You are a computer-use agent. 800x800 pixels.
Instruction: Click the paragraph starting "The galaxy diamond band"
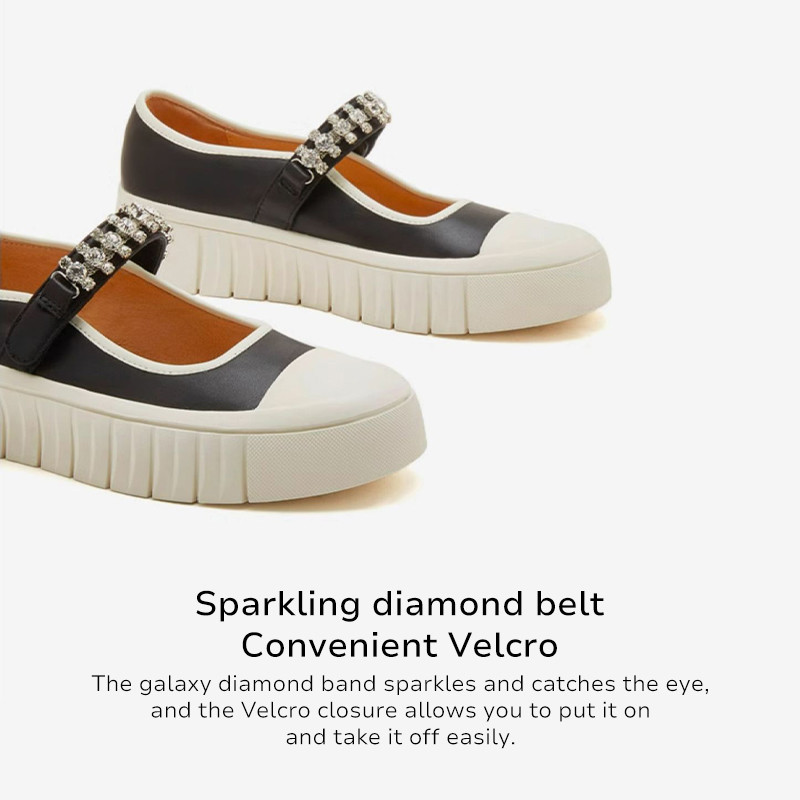400,710
